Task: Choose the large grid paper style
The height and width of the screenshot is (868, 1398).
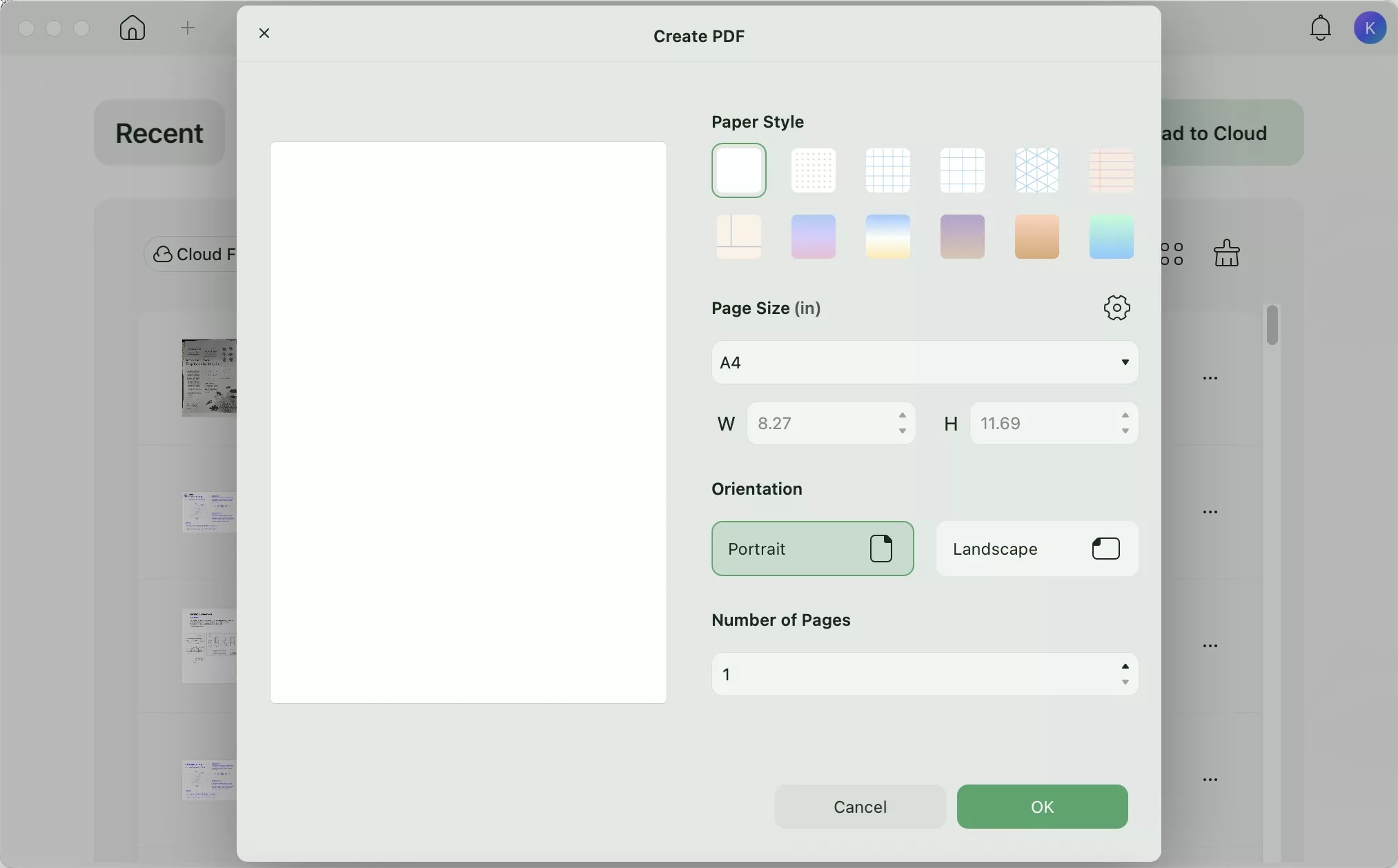Action: click(x=963, y=170)
